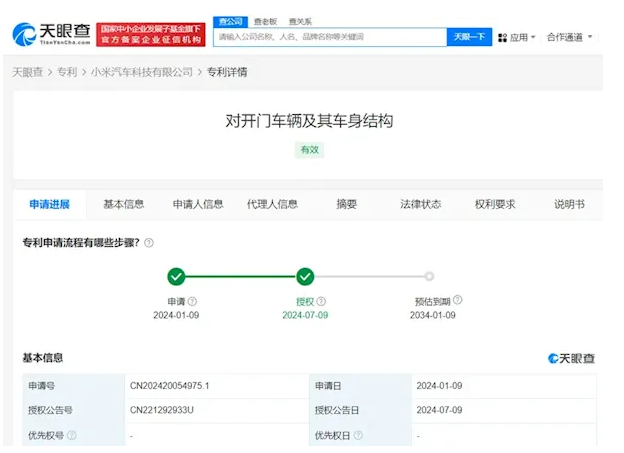Click 授权公告日 value 2024-07-09 in table
Viewport: 624px width, 453px height.
coord(439,410)
